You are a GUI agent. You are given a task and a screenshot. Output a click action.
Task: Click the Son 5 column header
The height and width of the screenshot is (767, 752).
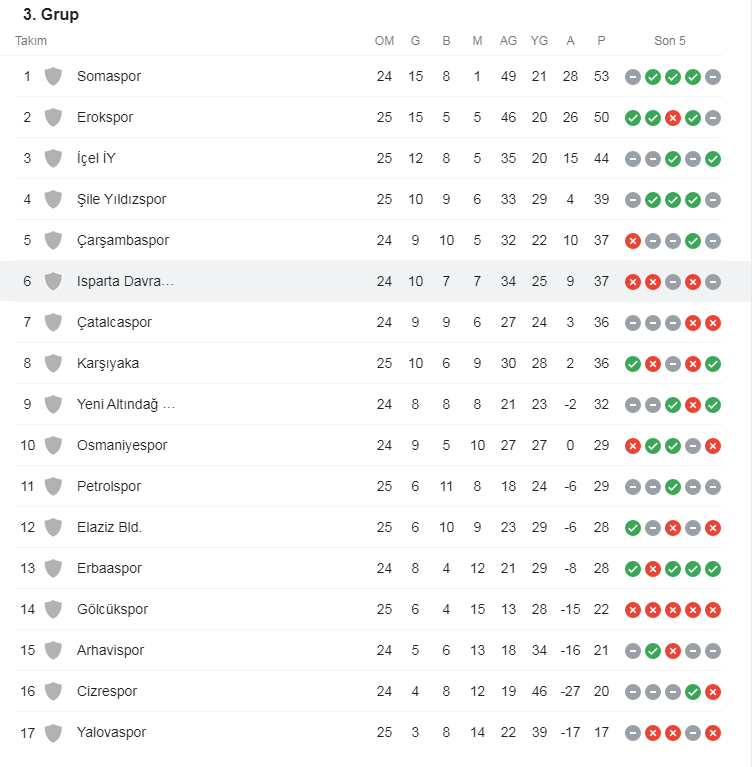coord(670,41)
